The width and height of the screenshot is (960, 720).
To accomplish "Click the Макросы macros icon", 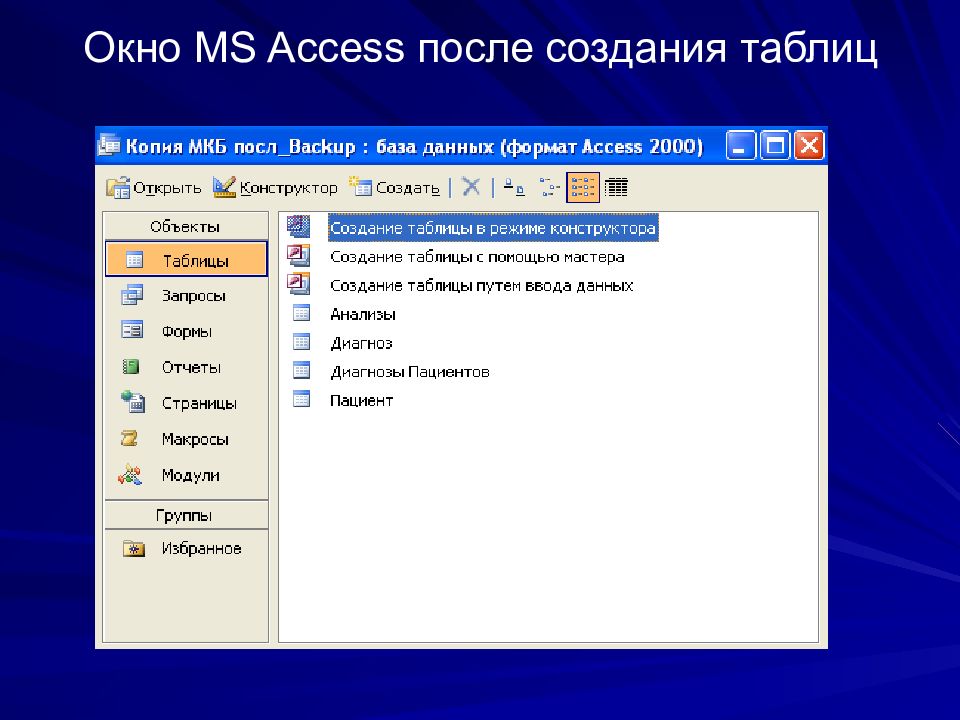I will (x=130, y=438).
